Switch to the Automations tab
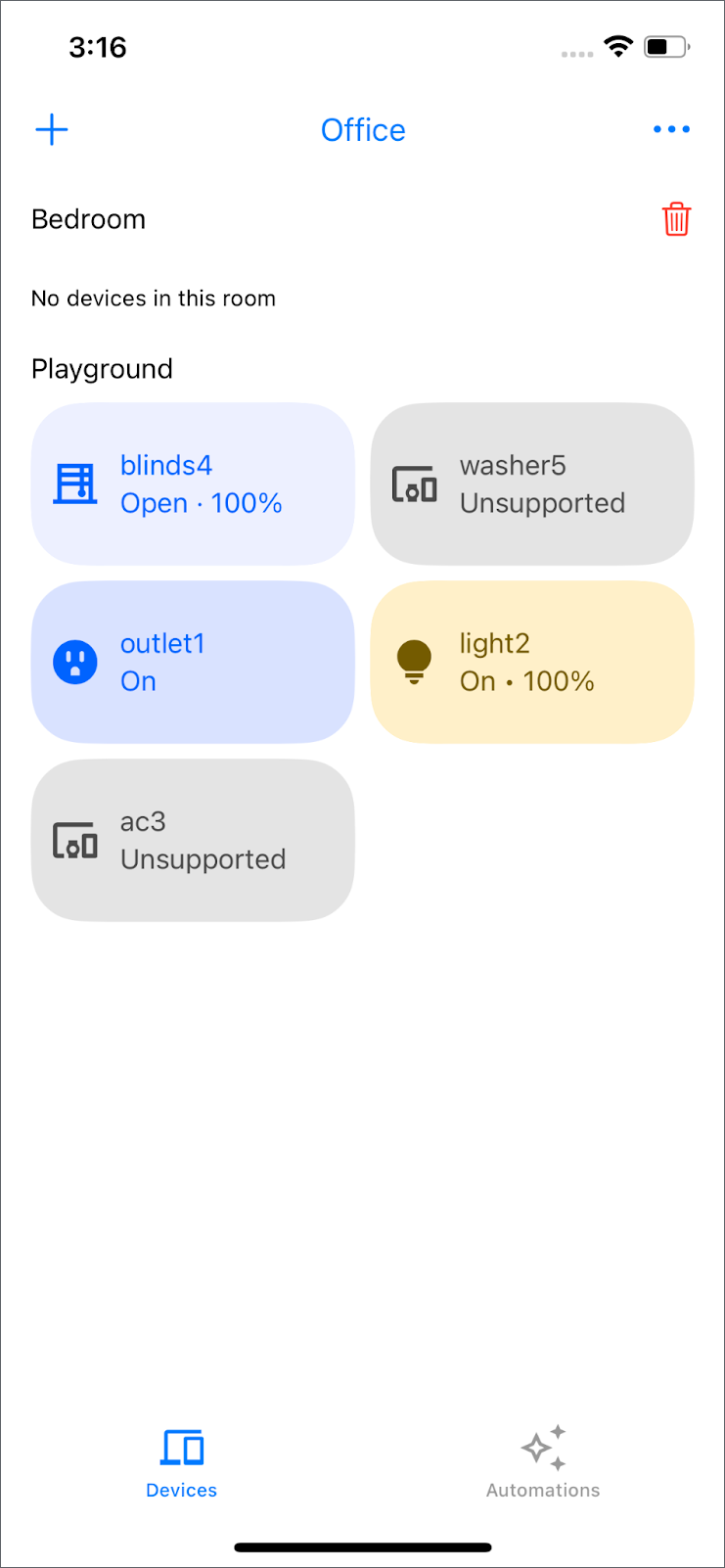Viewport: 725px width, 1568px height. coord(543,1463)
